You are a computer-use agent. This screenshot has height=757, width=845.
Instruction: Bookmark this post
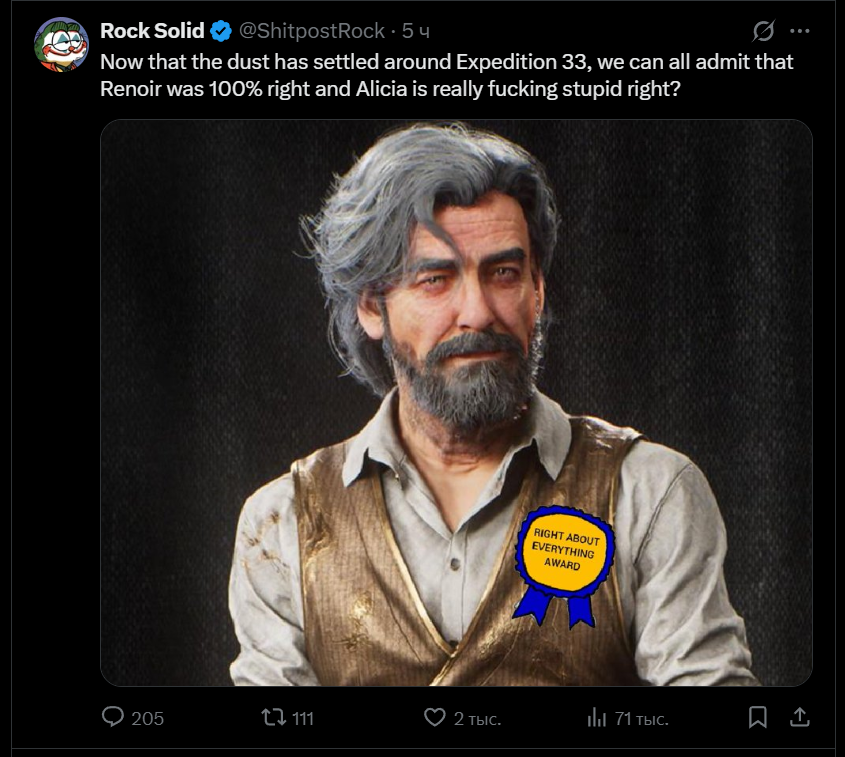tap(758, 717)
